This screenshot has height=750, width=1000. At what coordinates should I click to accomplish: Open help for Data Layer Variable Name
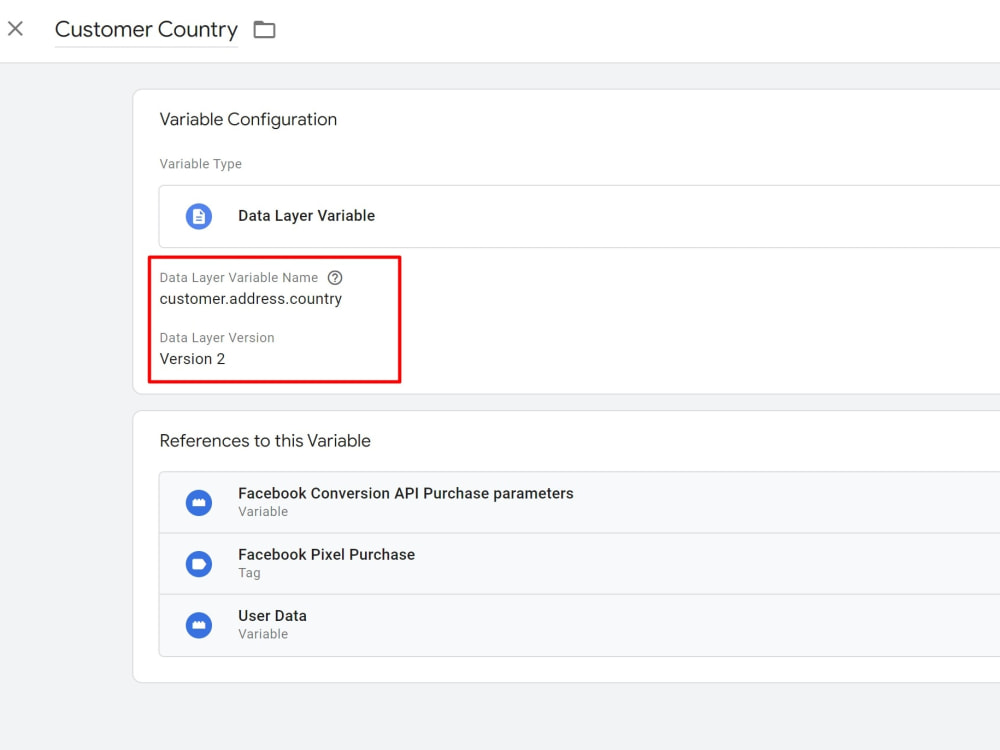click(x=335, y=277)
